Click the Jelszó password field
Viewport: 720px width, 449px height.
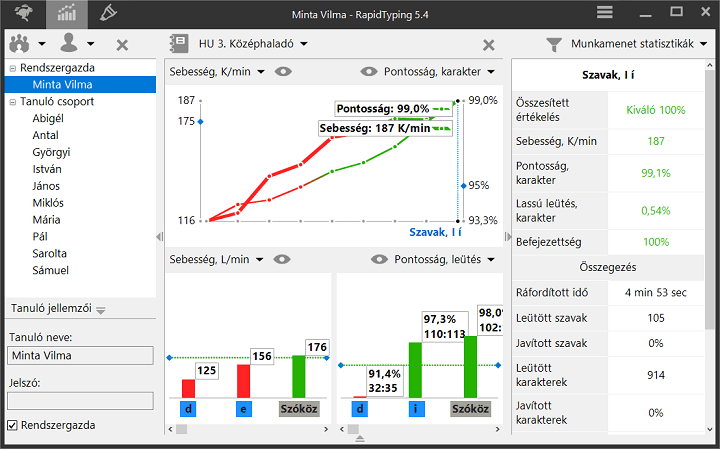(x=80, y=401)
